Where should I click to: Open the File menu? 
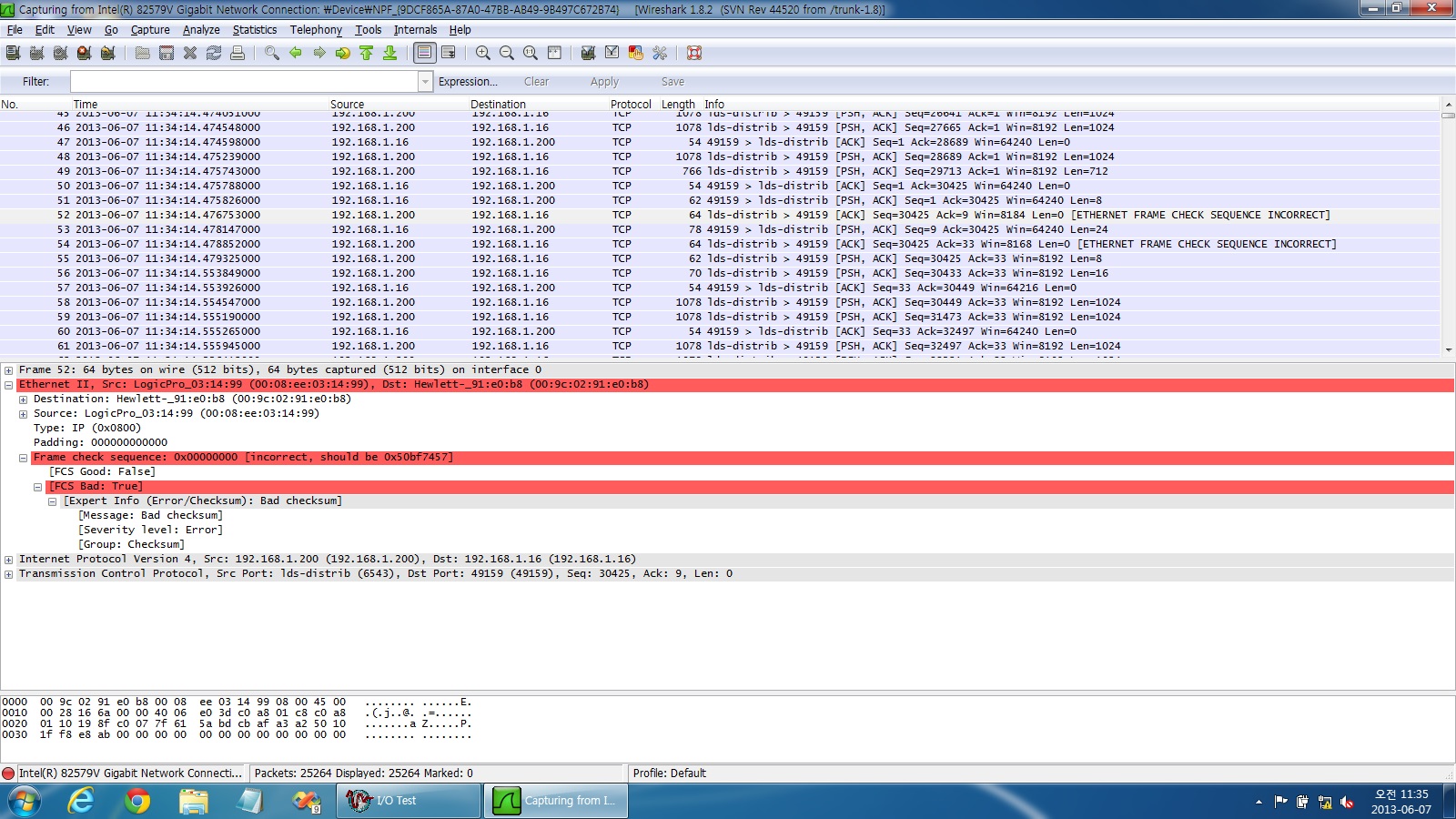pos(15,30)
